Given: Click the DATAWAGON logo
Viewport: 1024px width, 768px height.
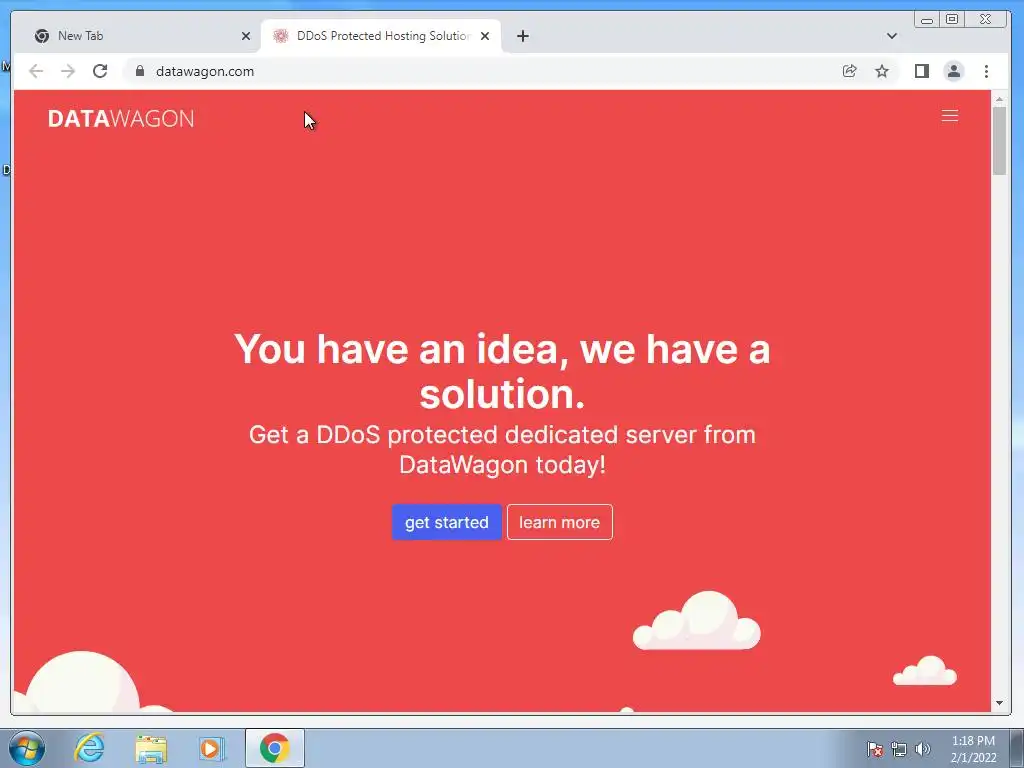Looking at the screenshot, I should [121, 119].
